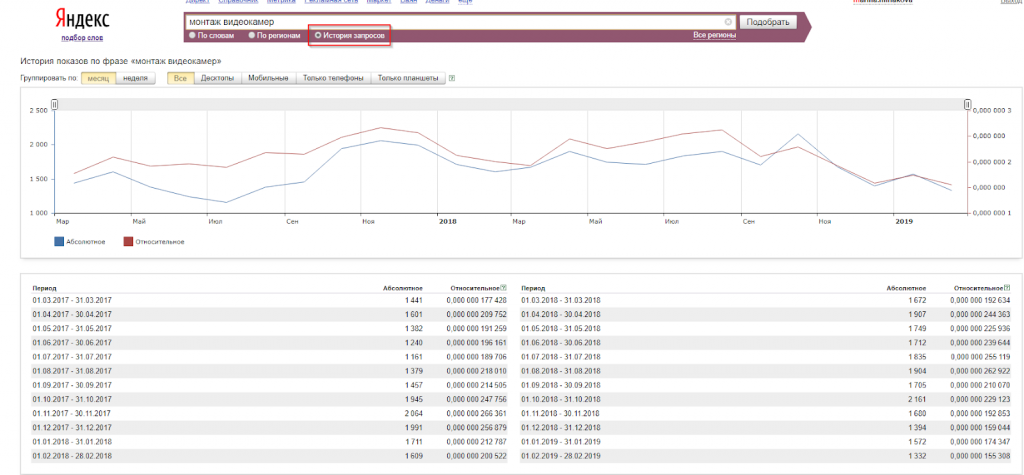Select the По регионам radio option
Viewport: 1024px width, 475px height.
[251, 35]
